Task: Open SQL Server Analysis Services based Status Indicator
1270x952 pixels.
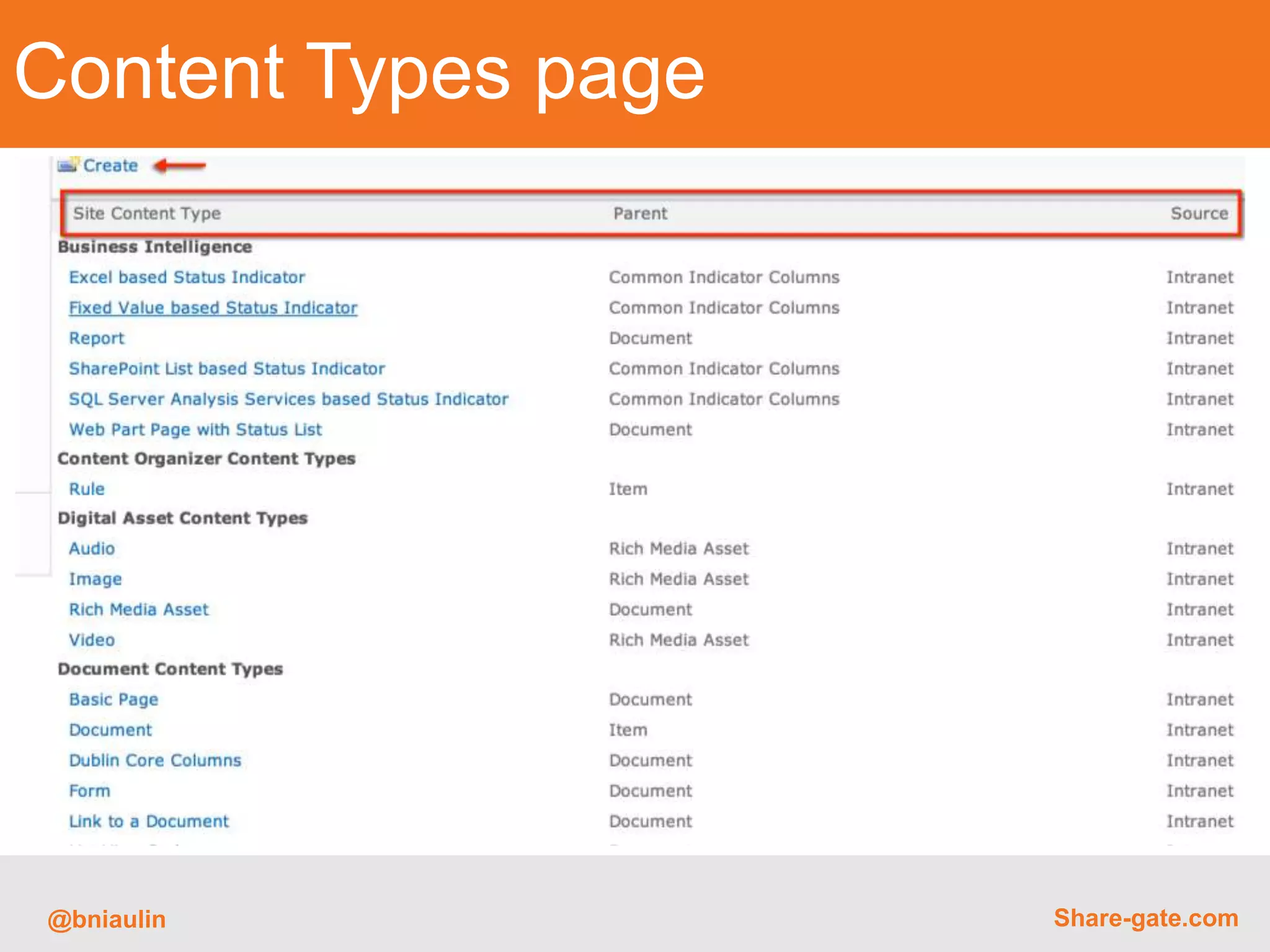Action: [x=288, y=399]
